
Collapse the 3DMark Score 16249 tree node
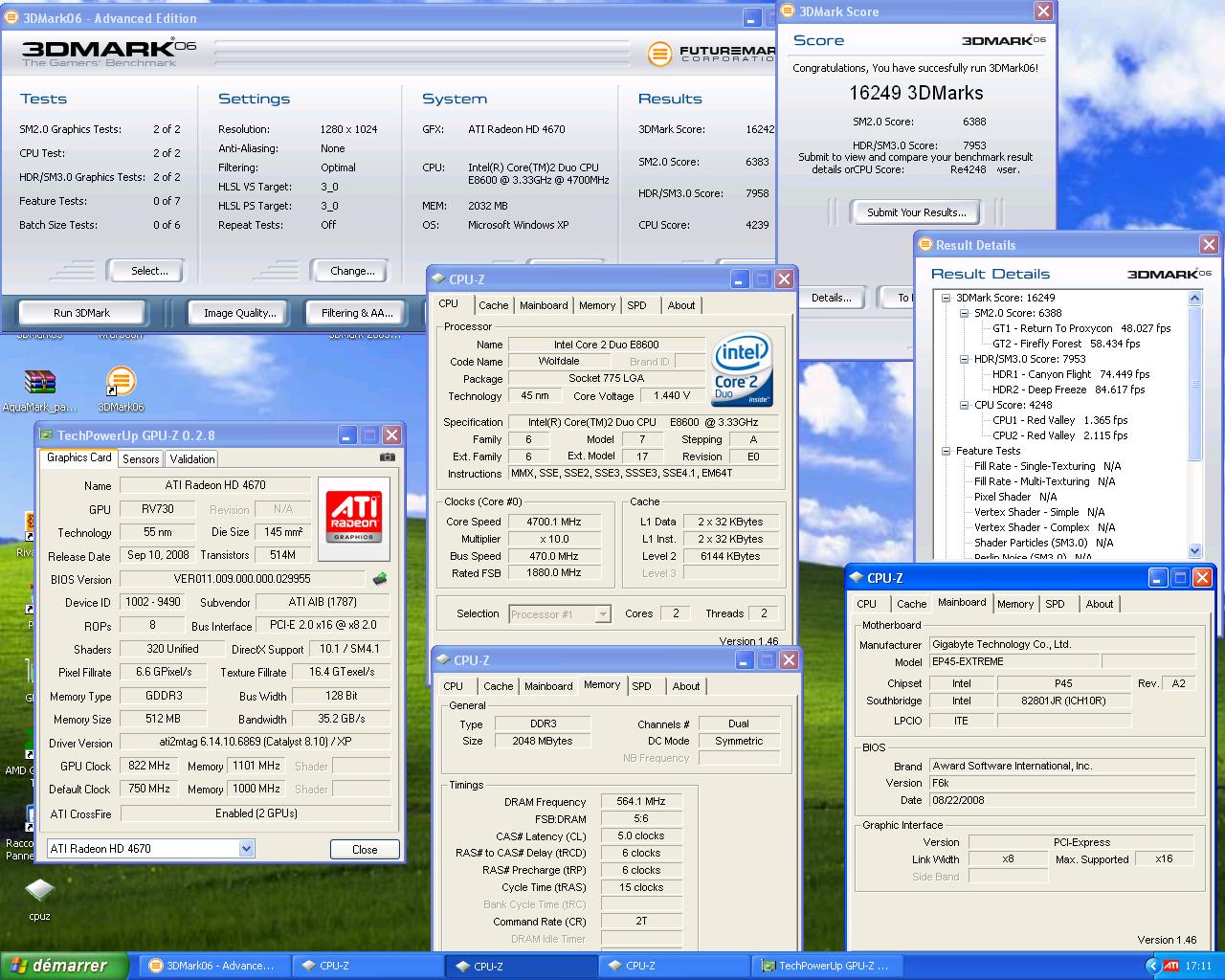946,298
